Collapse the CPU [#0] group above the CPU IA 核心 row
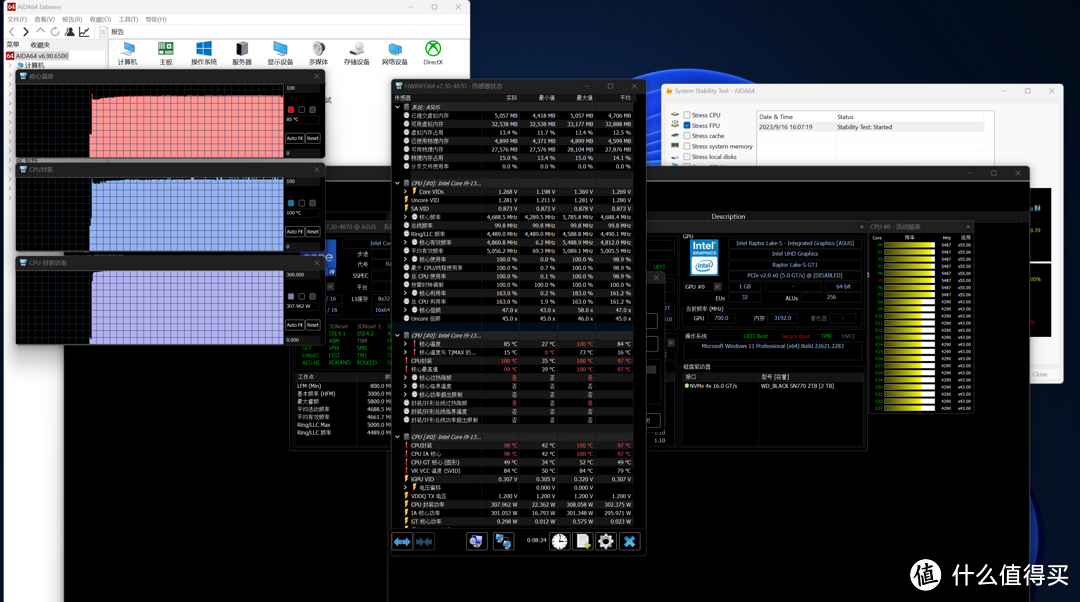Image resolution: width=1080 pixels, height=602 pixels. coord(397,437)
